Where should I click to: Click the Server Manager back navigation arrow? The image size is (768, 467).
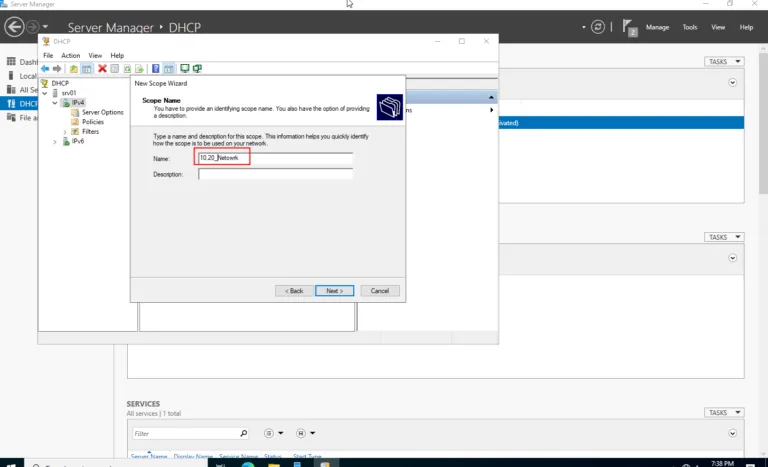[x=14, y=26]
